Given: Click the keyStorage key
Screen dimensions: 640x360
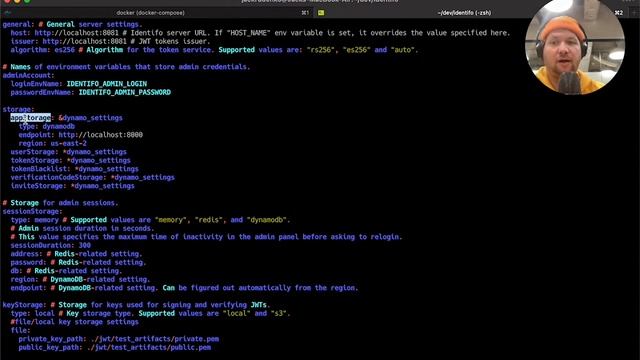Looking at the screenshot, I should point(24,305).
